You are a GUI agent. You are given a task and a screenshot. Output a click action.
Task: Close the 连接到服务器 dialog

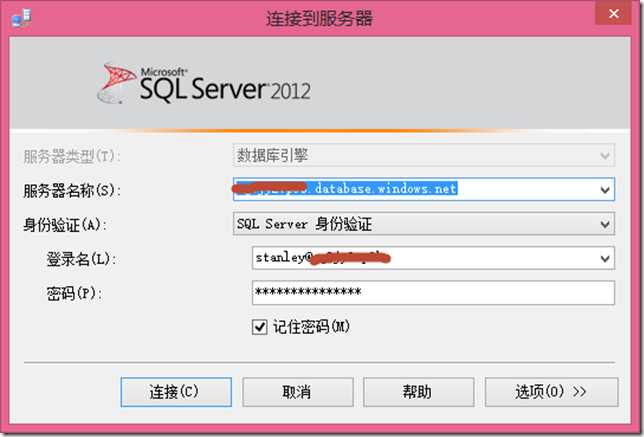point(614,14)
